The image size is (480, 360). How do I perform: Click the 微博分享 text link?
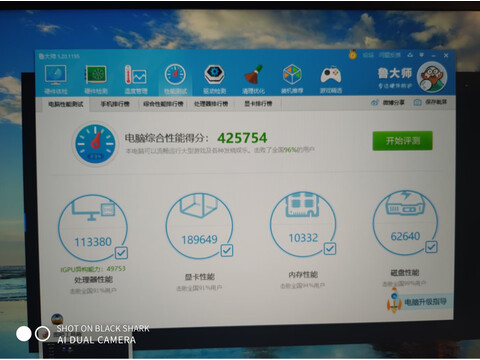[x=393, y=102]
